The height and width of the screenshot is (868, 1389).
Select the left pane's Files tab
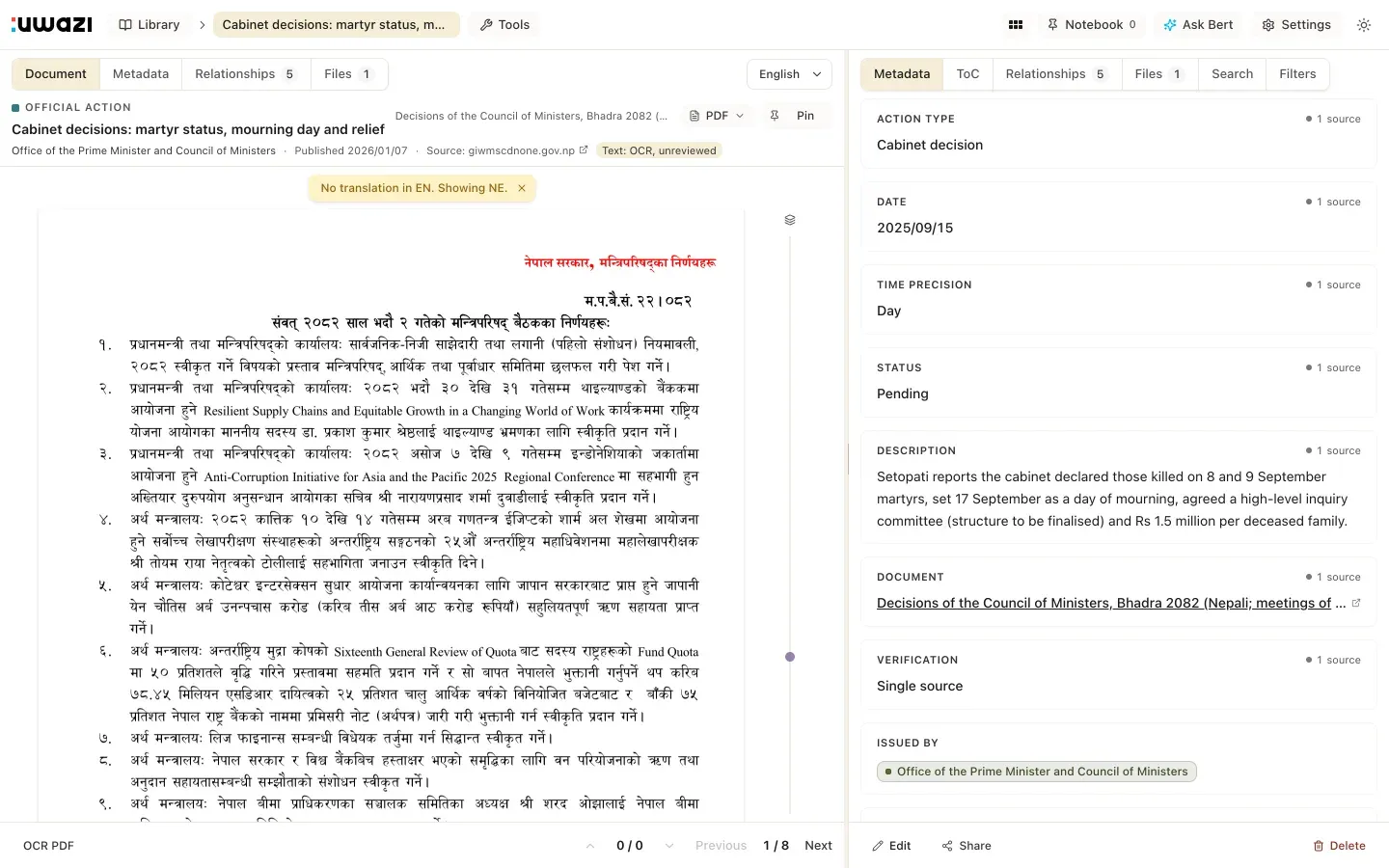349,74
